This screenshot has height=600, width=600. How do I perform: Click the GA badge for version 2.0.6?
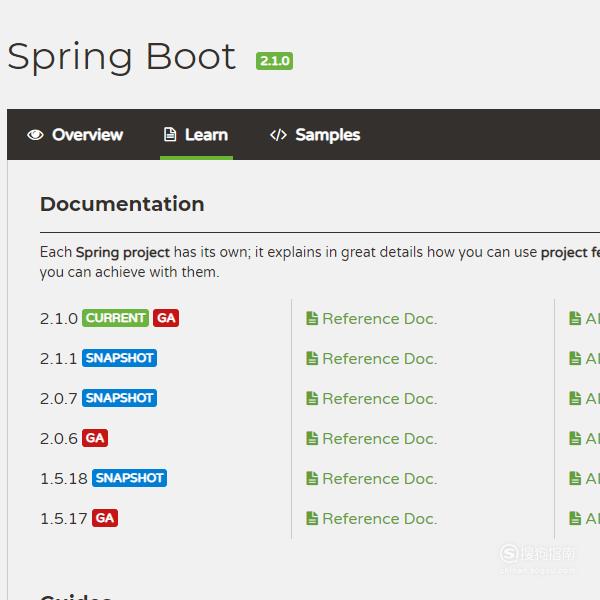(95, 438)
